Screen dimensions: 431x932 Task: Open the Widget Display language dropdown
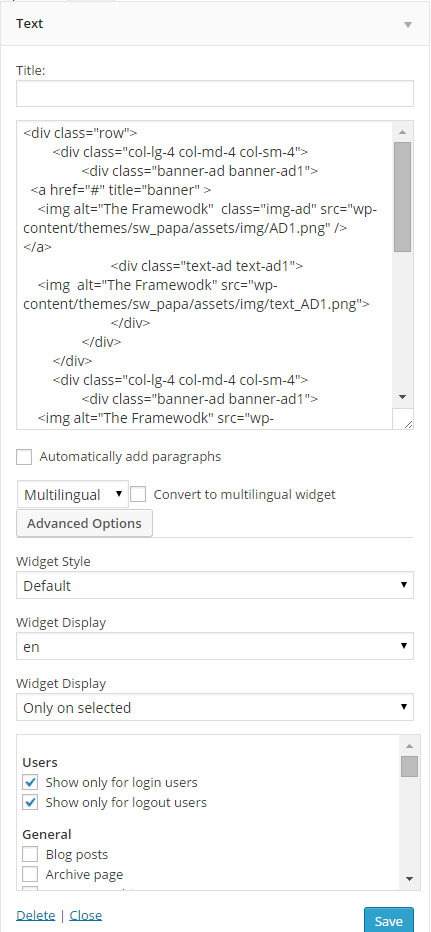[x=215, y=647]
